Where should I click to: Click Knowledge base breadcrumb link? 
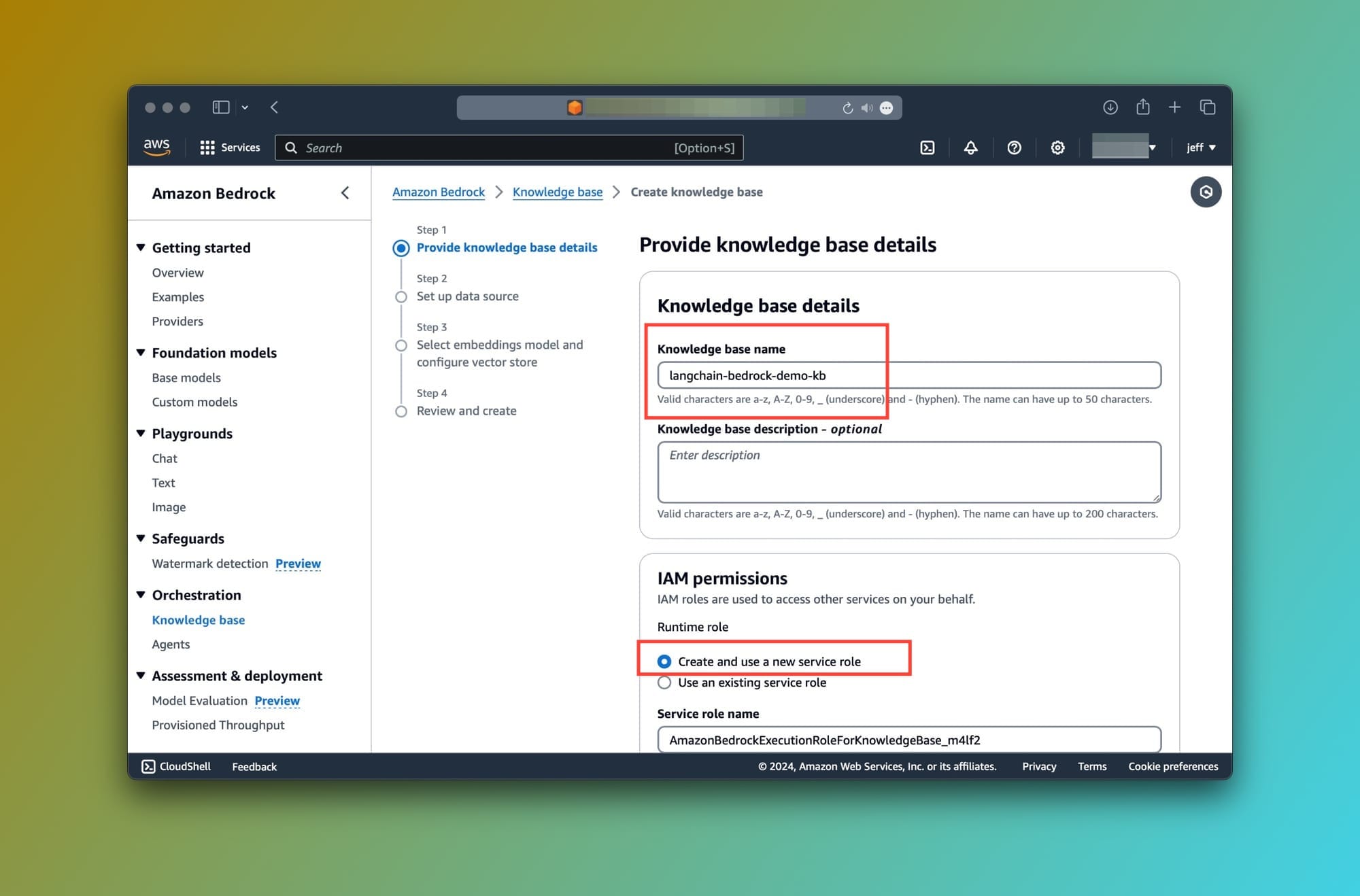point(557,192)
